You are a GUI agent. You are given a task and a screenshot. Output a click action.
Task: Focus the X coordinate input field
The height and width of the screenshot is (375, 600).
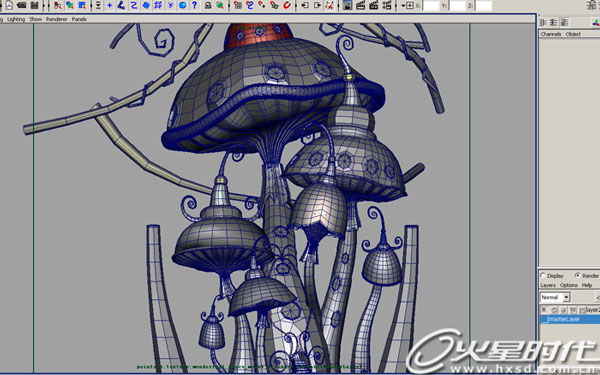coord(431,5)
